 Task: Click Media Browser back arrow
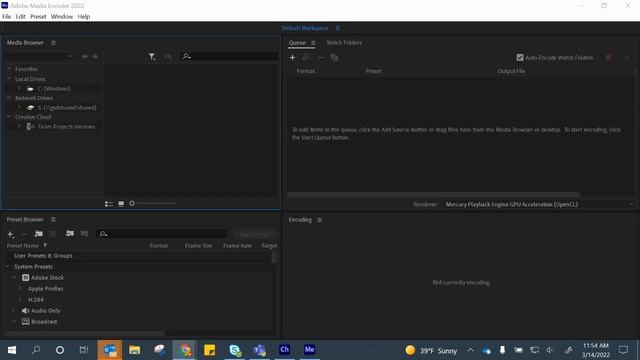tap(84, 56)
